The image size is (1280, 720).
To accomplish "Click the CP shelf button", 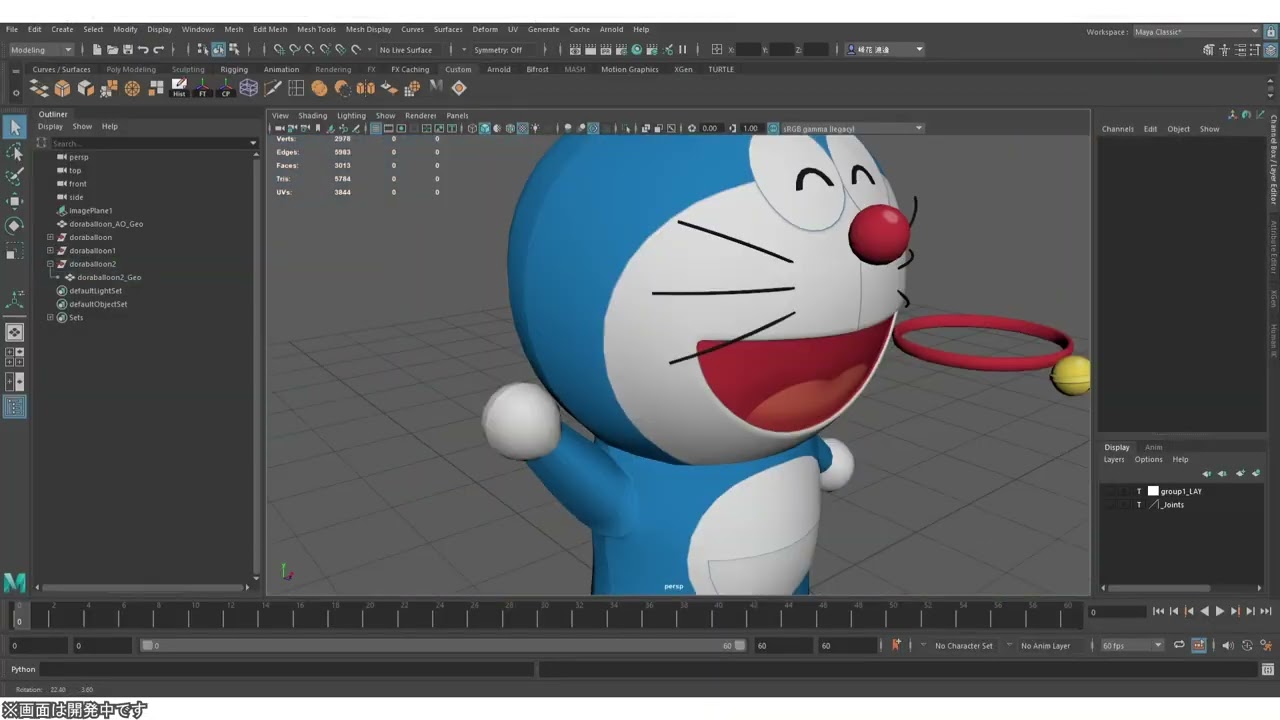I will click(226, 88).
